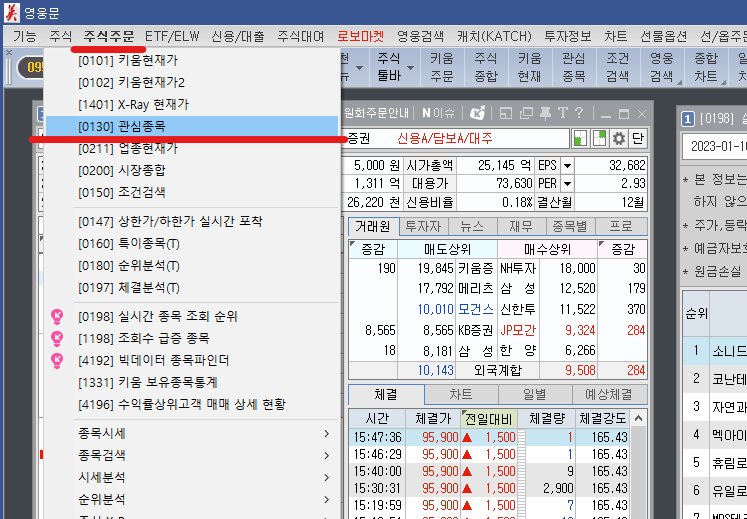Select [0102] 키움현재가2 menu item
The height and width of the screenshot is (519, 747).
(192, 82)
